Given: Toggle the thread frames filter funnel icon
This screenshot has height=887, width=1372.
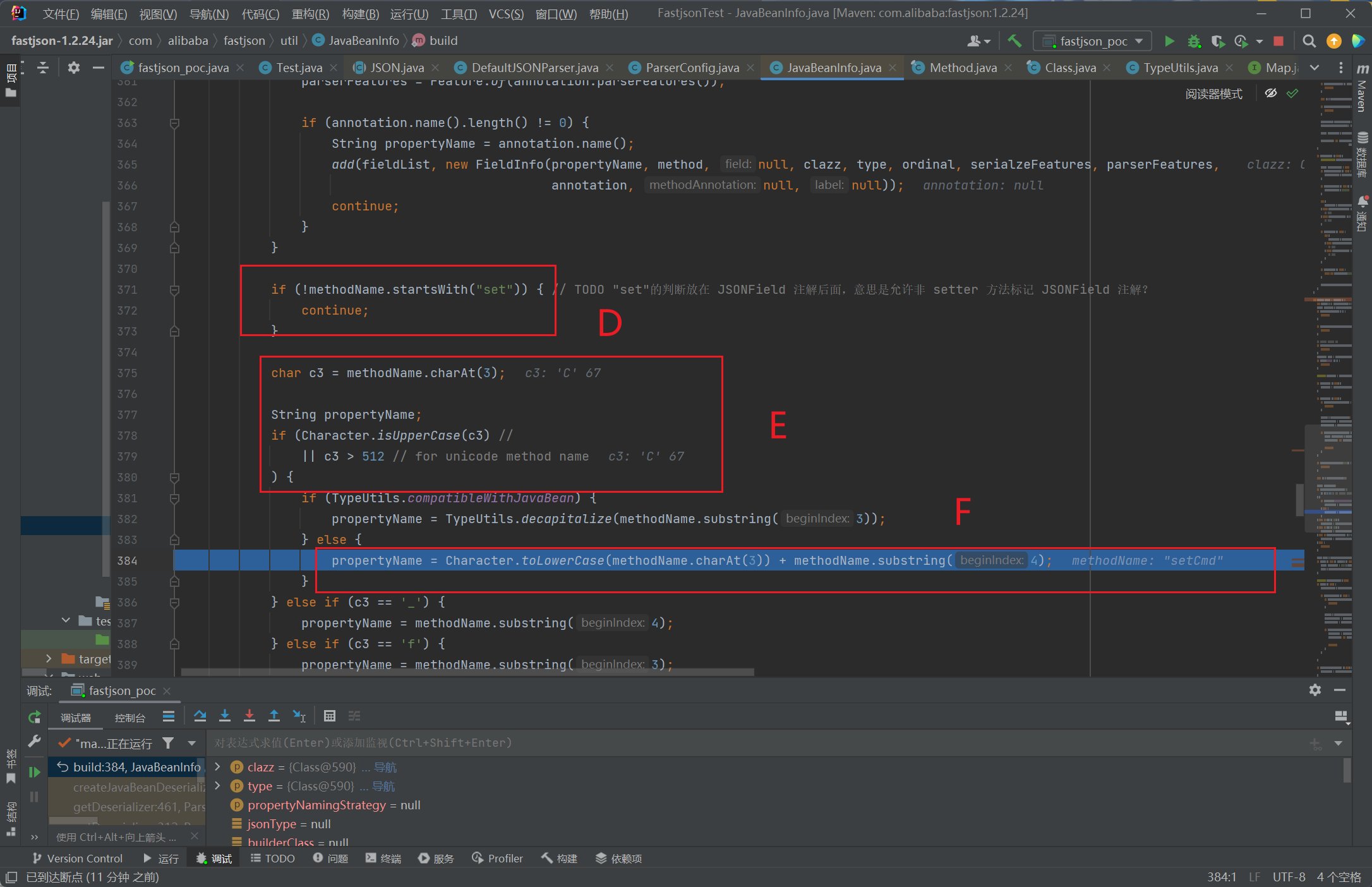Looking at the screenshot, I should (x=168, y=743).
